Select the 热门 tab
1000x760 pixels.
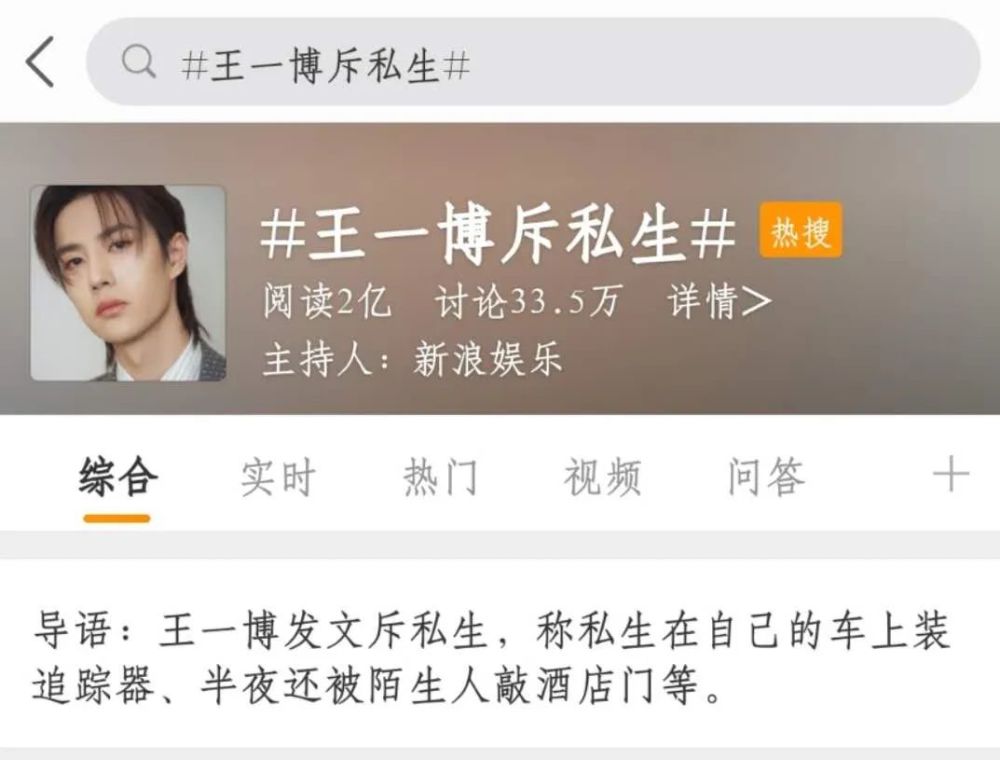tap(440, 476)
